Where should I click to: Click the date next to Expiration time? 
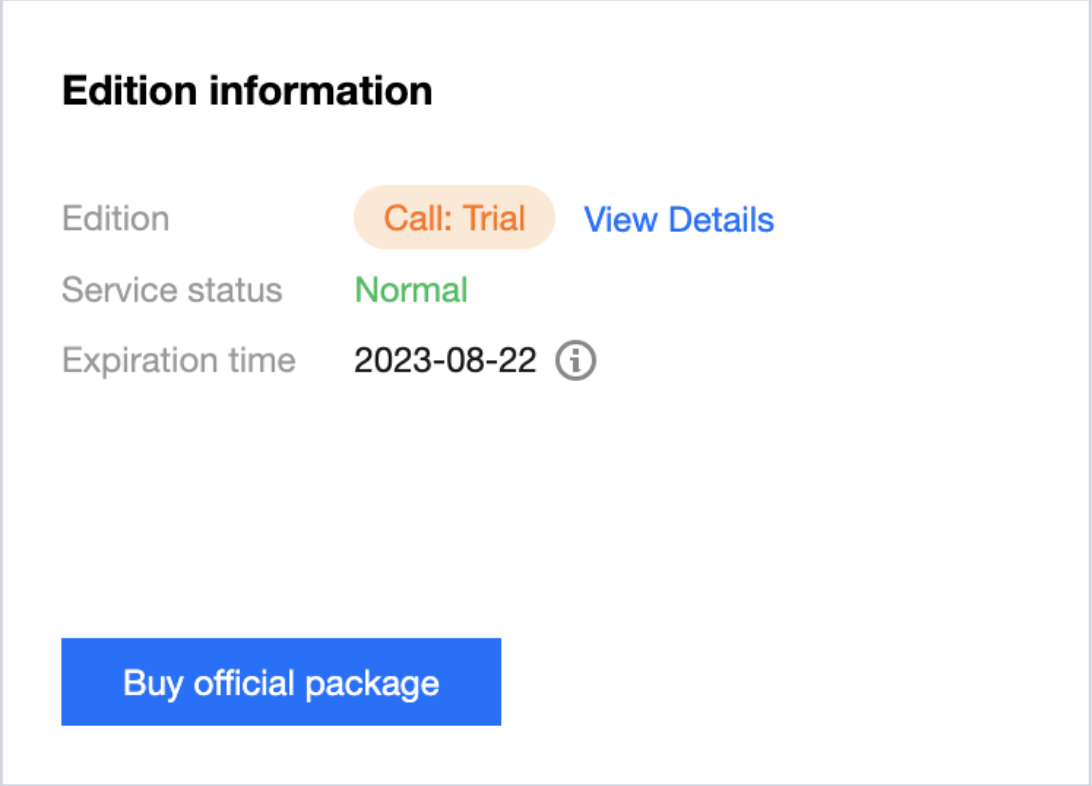click(x=445, y=361)
